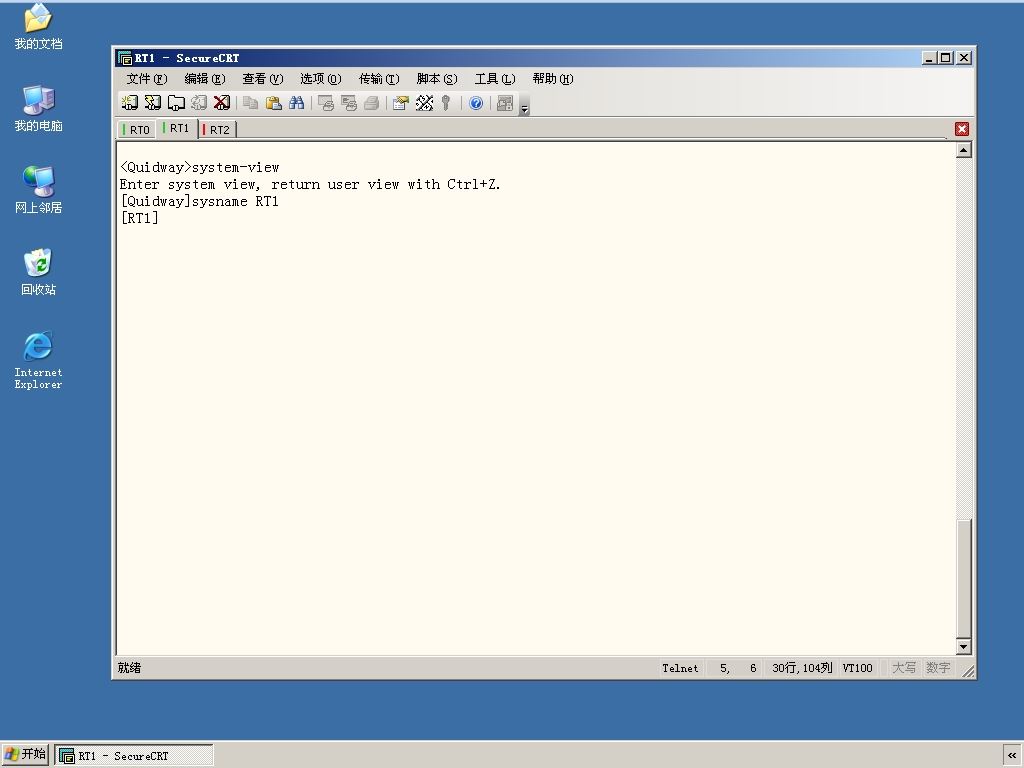This screenshot has height=768, width=1024.
Task: Click the 大写 caps lock indicator
Action: (904, 668)
